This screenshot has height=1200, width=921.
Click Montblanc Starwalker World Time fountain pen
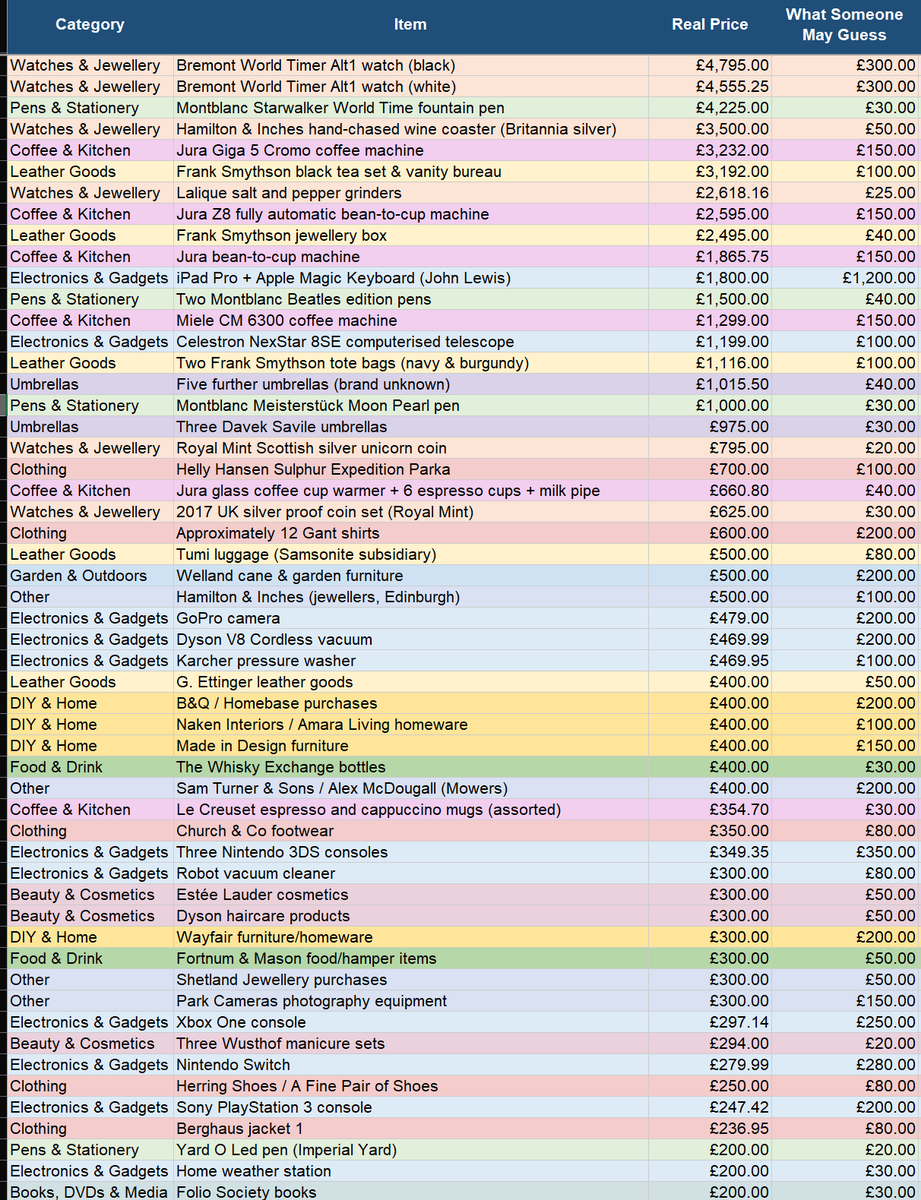(x=411, y=107)
